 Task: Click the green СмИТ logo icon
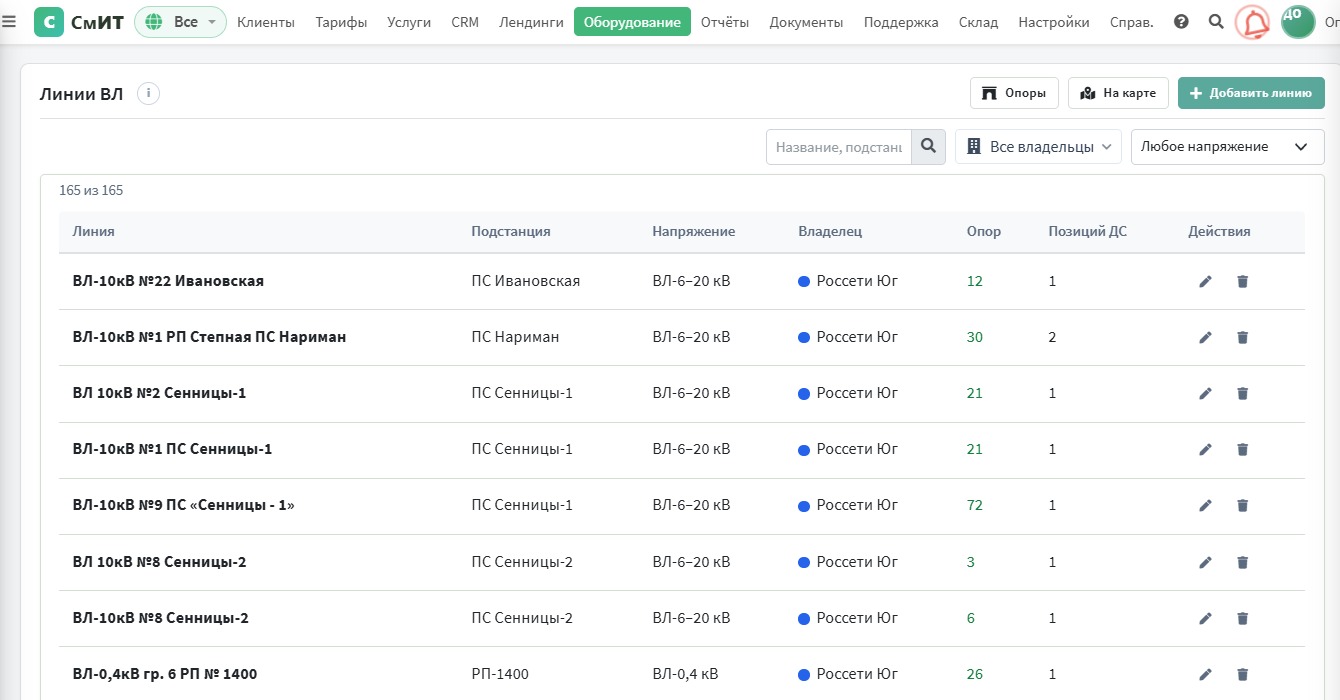tap(49, 22)
